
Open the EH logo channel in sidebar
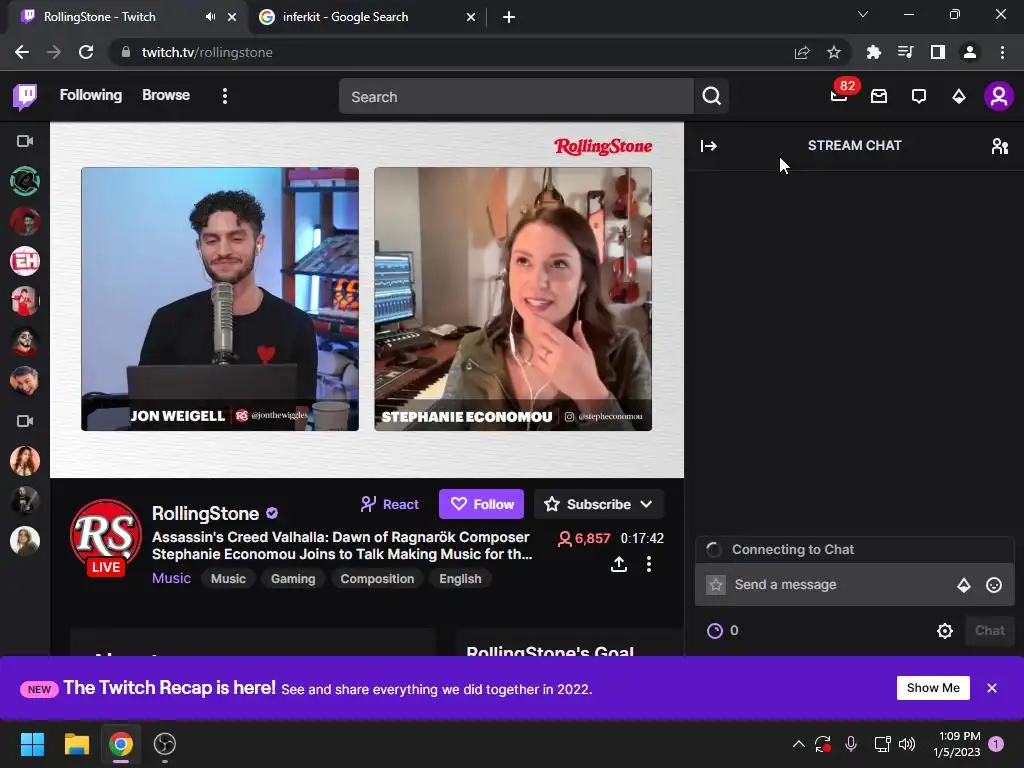(25, 261)
